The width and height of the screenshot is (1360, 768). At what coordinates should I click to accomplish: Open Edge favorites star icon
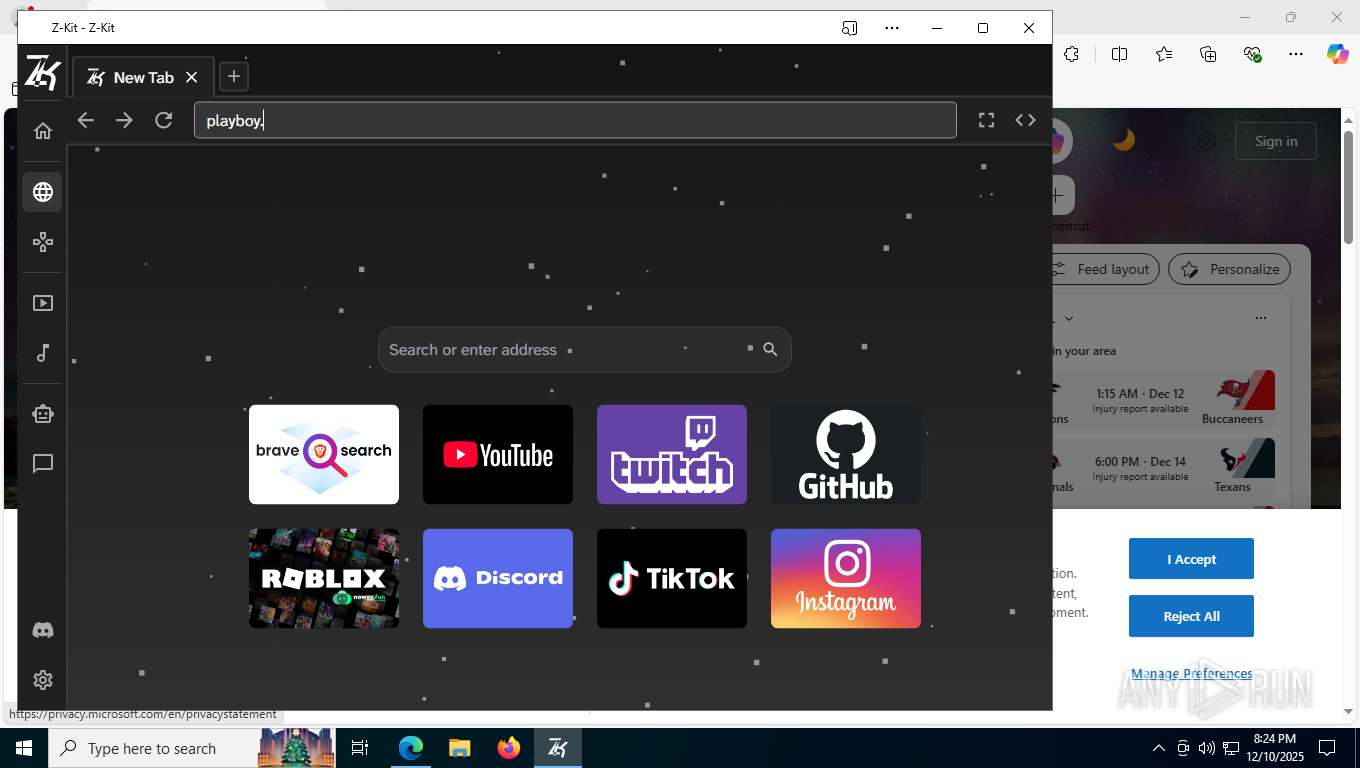coord(1164,54)
